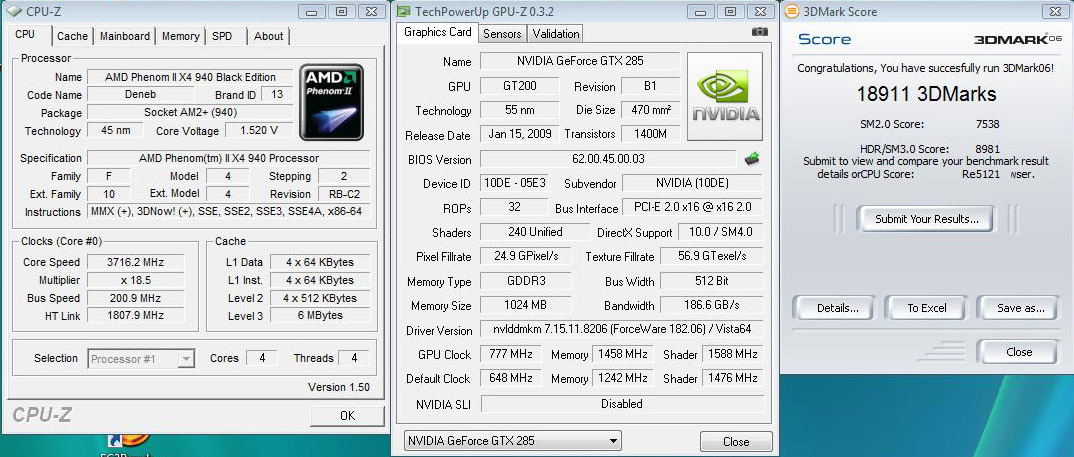
Task: Click the Specification field in CPU-Z
Action: click(x=229, y=158)
